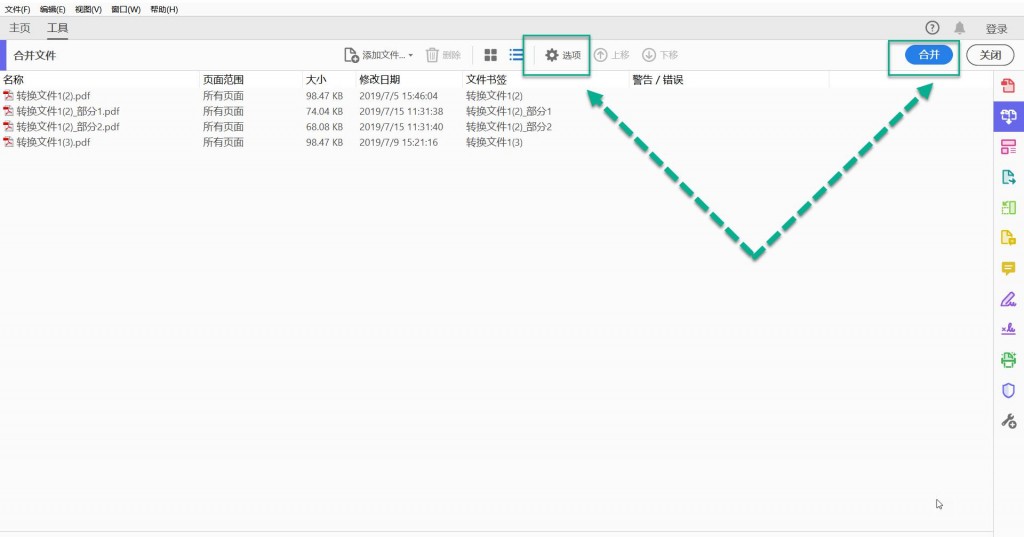This screenshot has height=537, width=1024.
Task: Click the size value 74.04 KB
Action: click(325, 111)
